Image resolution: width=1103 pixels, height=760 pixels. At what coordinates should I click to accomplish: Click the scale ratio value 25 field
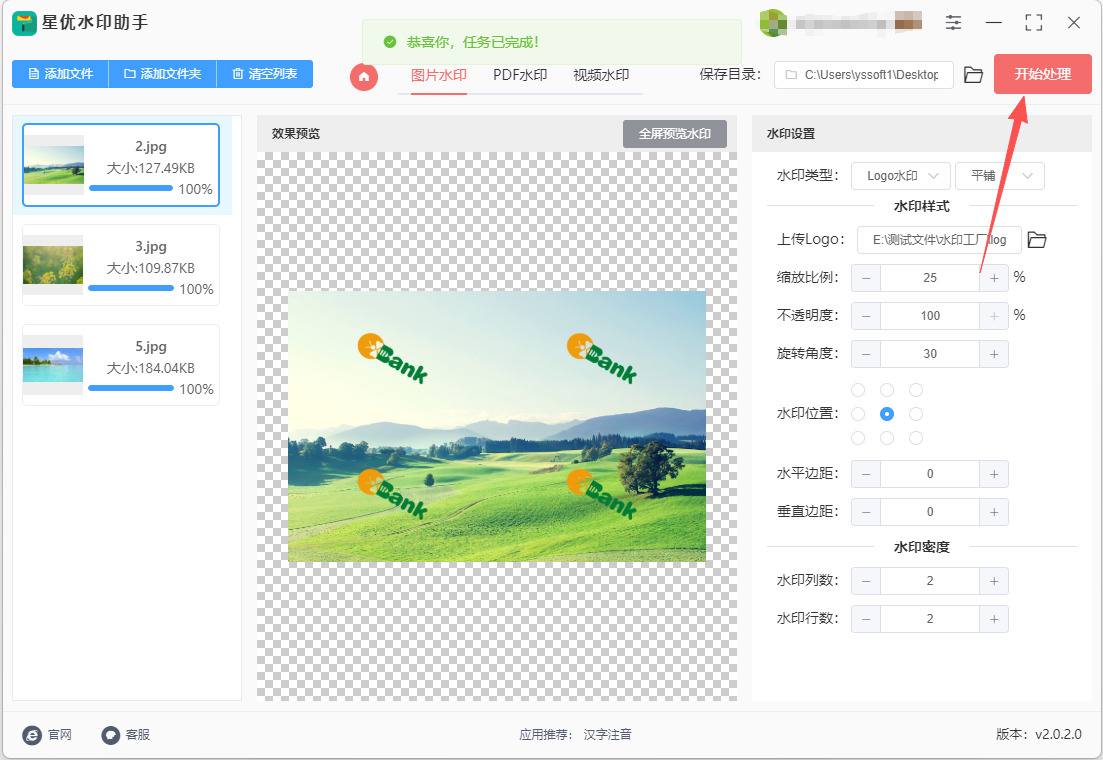click(x=930, y=278)
